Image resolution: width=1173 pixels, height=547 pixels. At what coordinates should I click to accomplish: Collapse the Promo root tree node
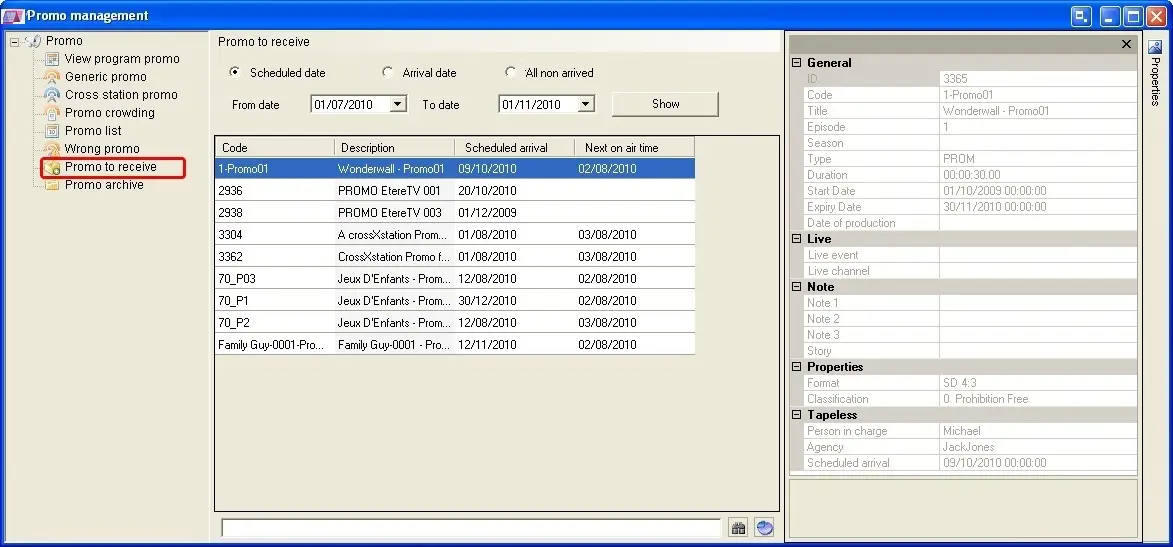(x=15, y=41)
